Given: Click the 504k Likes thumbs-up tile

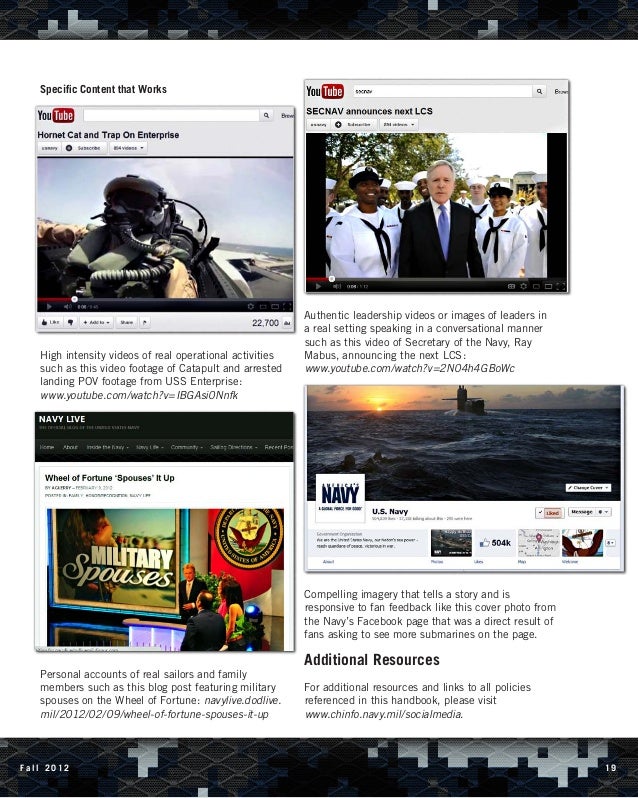Looking at the screenshot, I should [x=495, y=543].
